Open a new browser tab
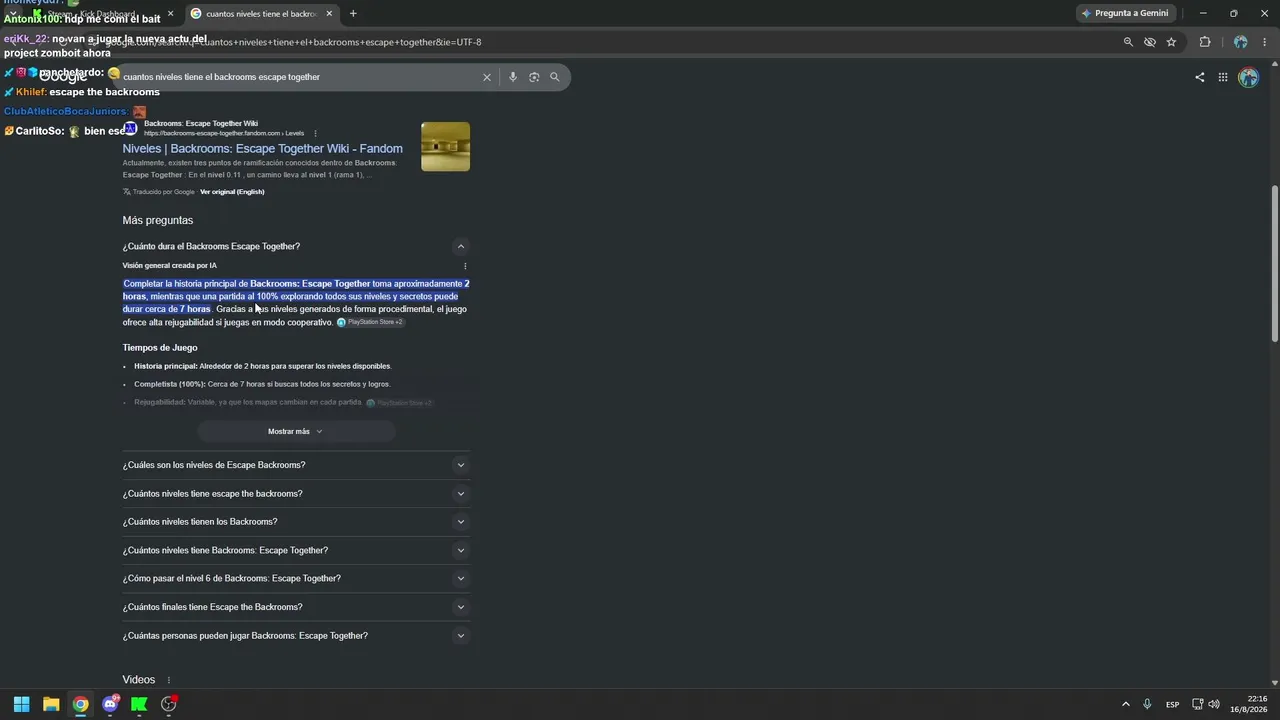The height and width of the screenshot is (720, 1280). [x=353, y=14]
